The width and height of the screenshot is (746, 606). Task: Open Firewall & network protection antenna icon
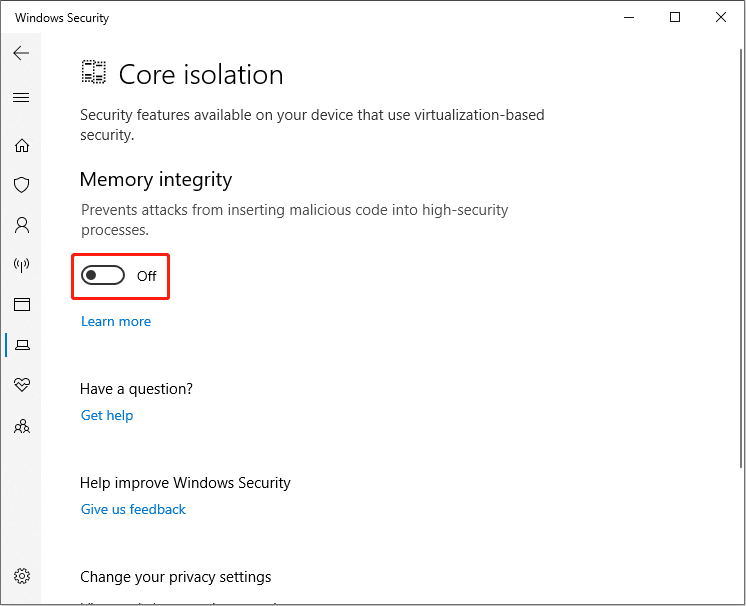tap(22, 264)
